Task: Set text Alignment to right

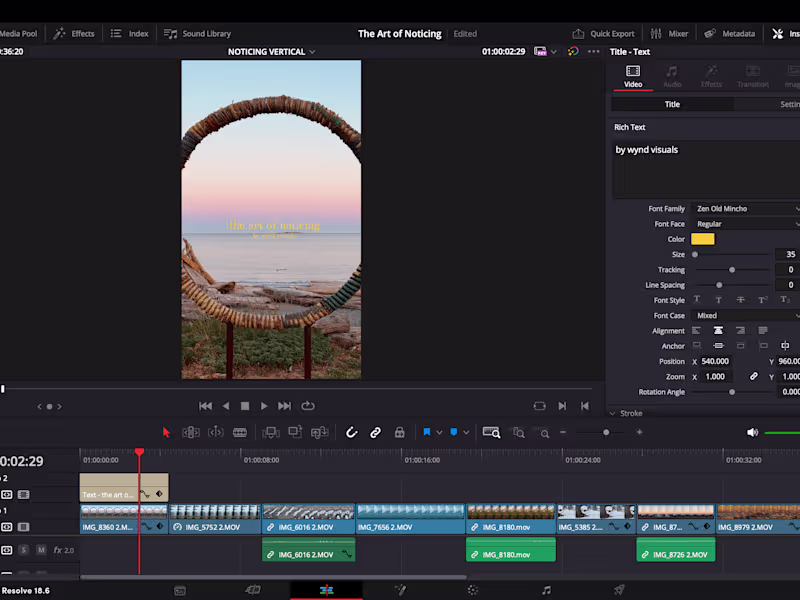Action: pyautogui.click(x=740, y=331)
